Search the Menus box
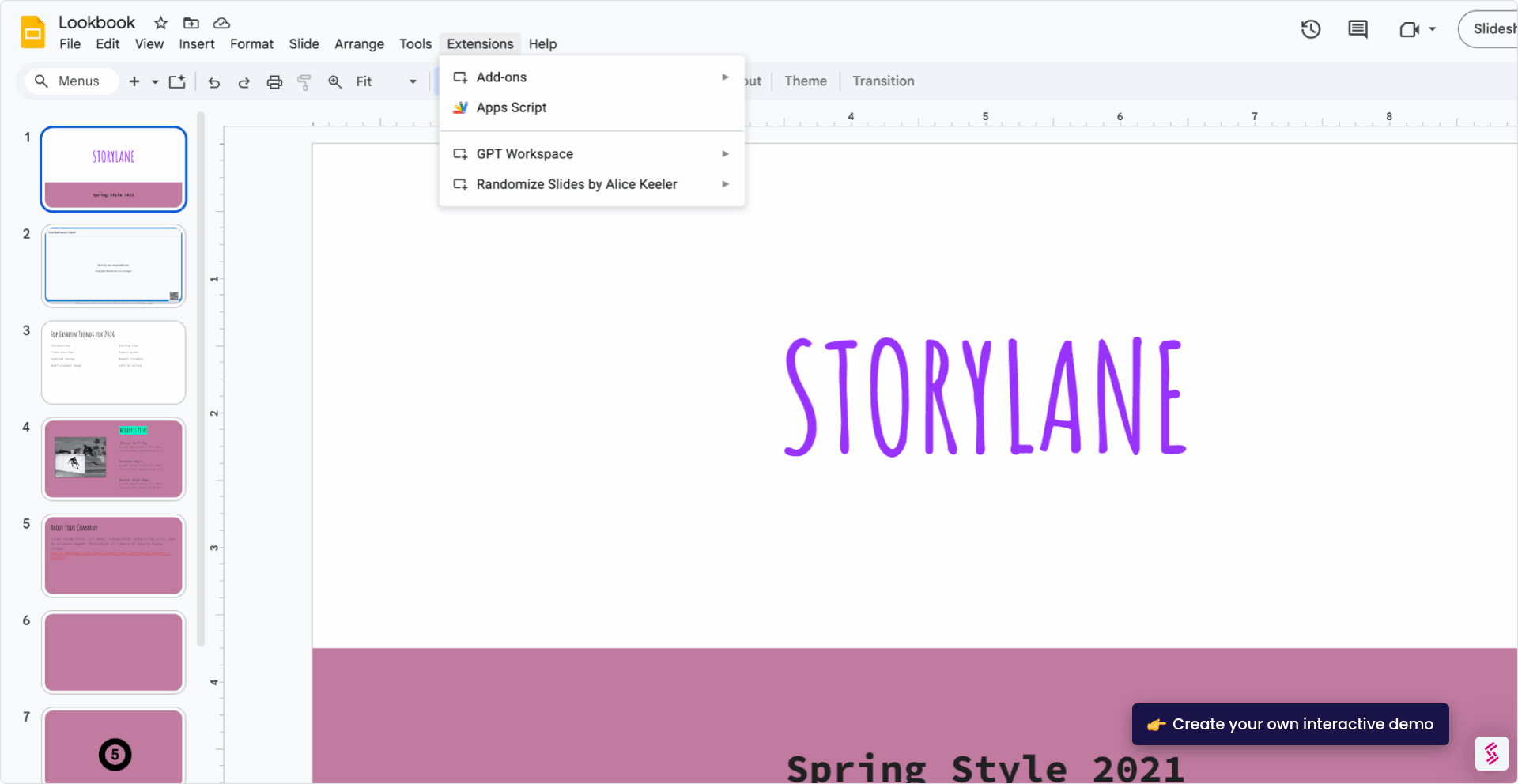 (x=72, y=81)
